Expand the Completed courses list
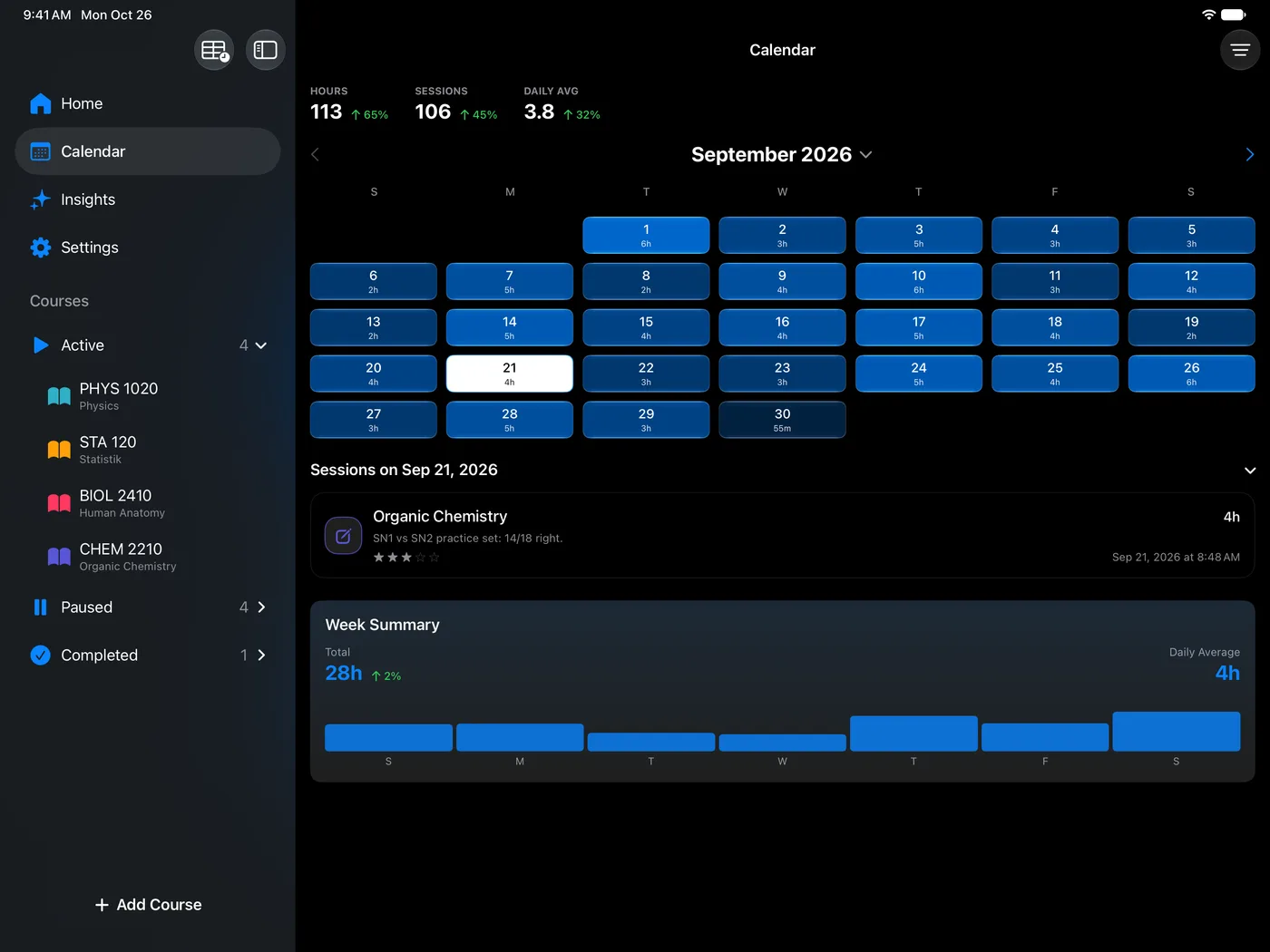 261,656
